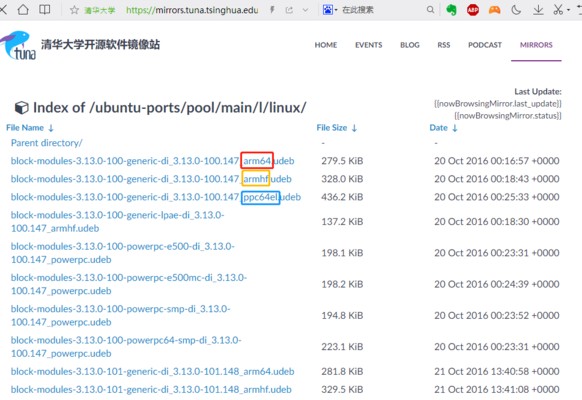Click the package box icon beside Index of
The image size is (582, 400).
pyautogui.click(x=21, y=108)
